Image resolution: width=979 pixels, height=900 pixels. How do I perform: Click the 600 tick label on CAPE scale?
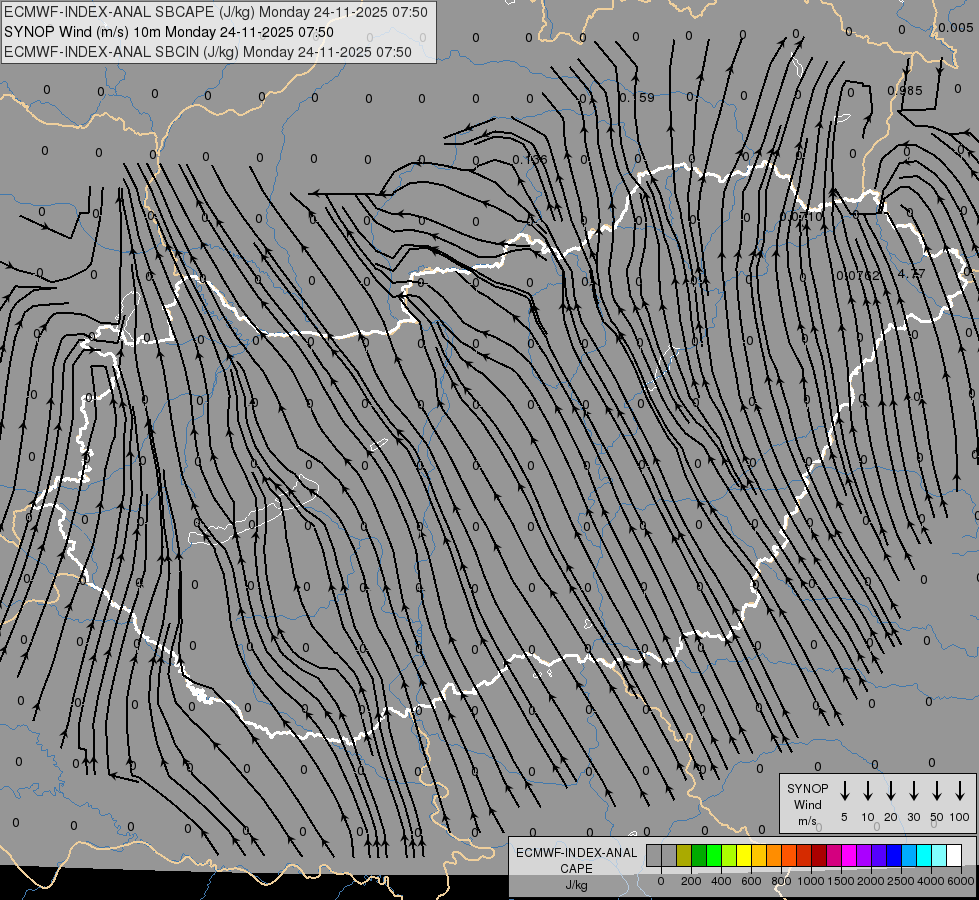pyautogui.click(x=751, y=881)
